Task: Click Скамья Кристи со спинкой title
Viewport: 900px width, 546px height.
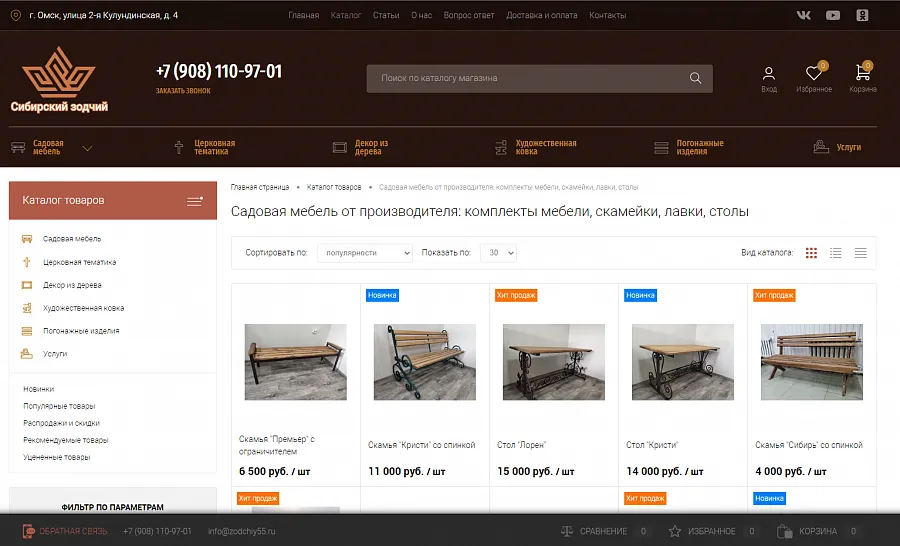Action: point(422,445)
